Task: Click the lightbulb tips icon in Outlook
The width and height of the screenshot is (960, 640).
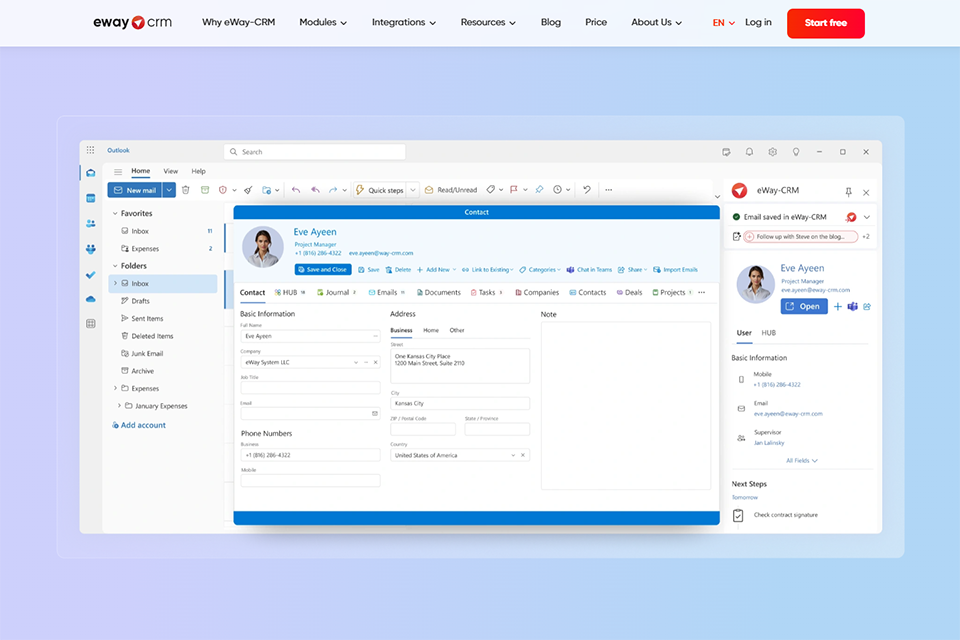Action: click(796, 152)
